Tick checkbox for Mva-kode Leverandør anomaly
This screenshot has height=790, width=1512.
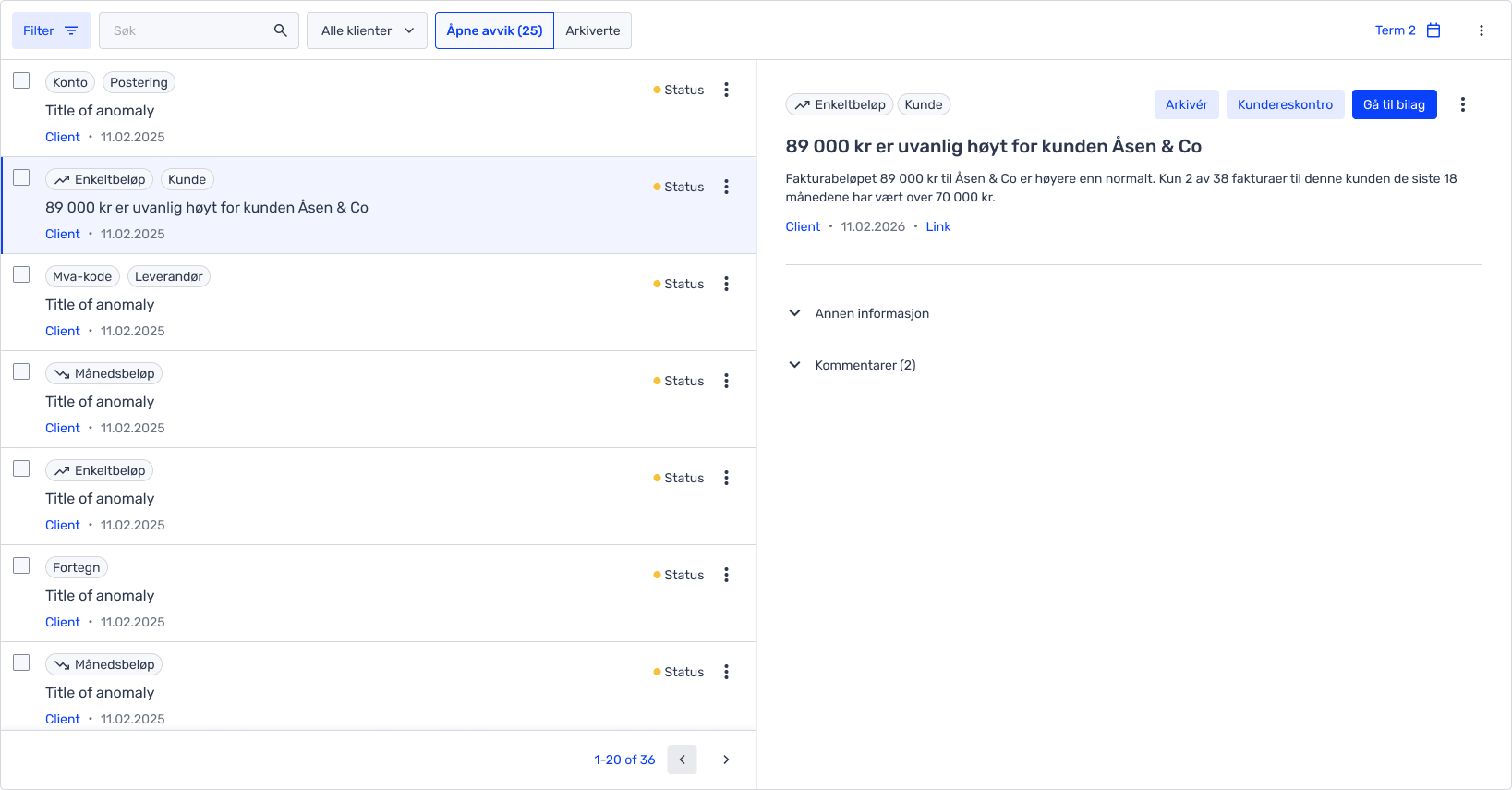pos(21,274)
